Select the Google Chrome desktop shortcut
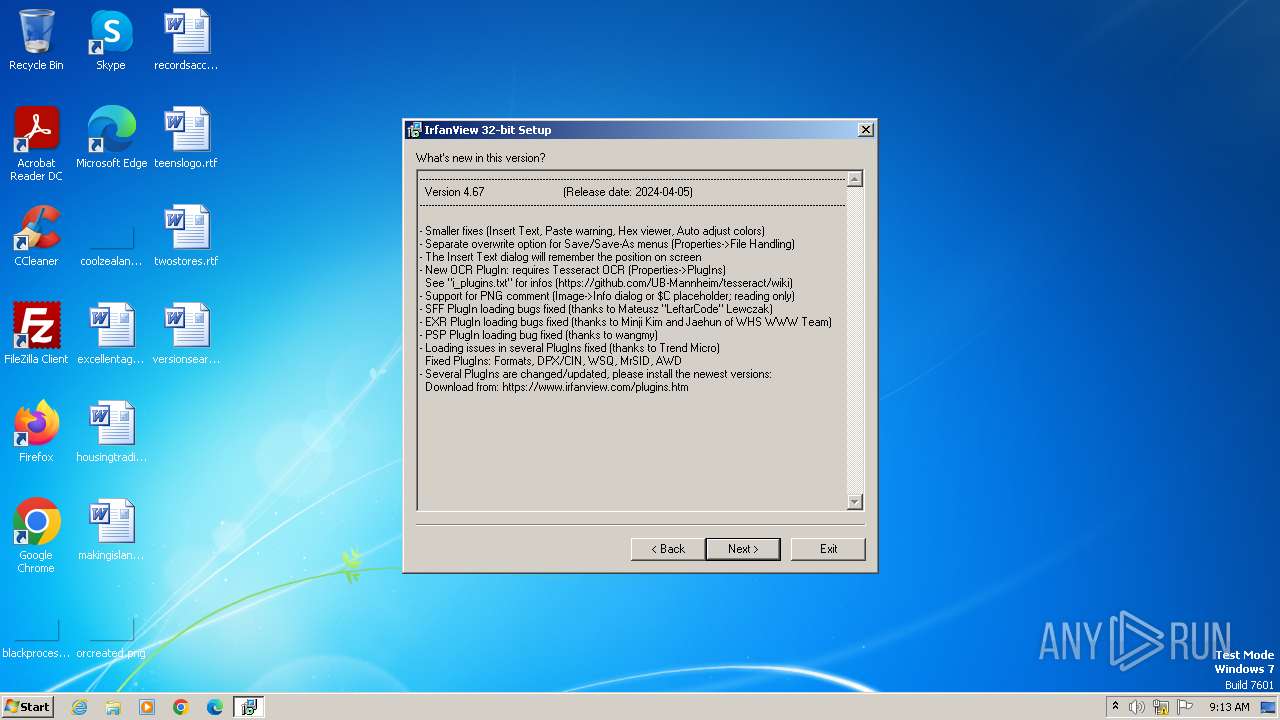This screenshot has width=1280, height=720. 36,536
